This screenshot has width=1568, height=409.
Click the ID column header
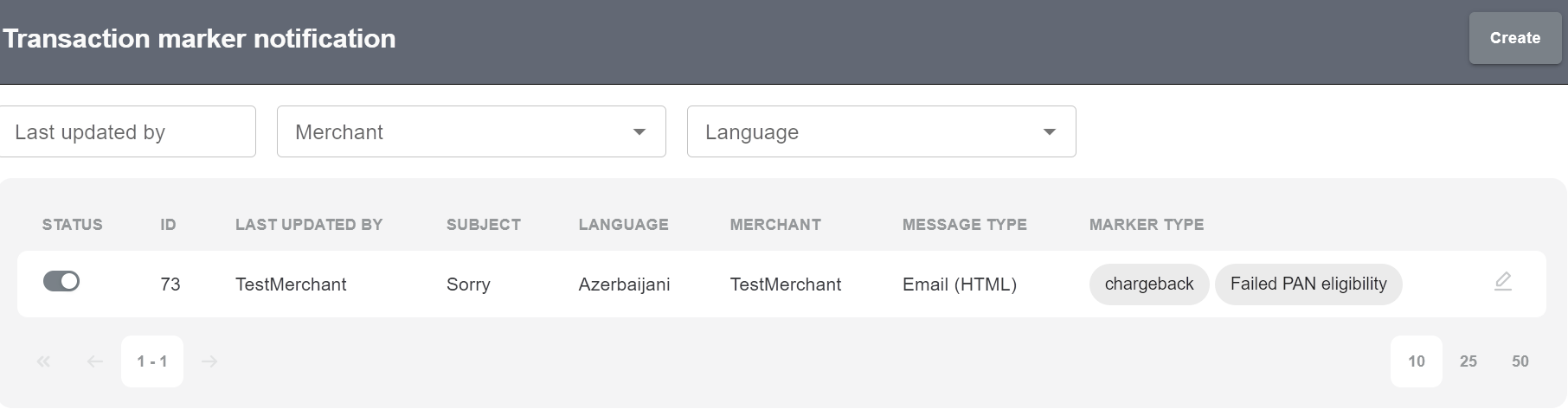(x=168, y=225)
